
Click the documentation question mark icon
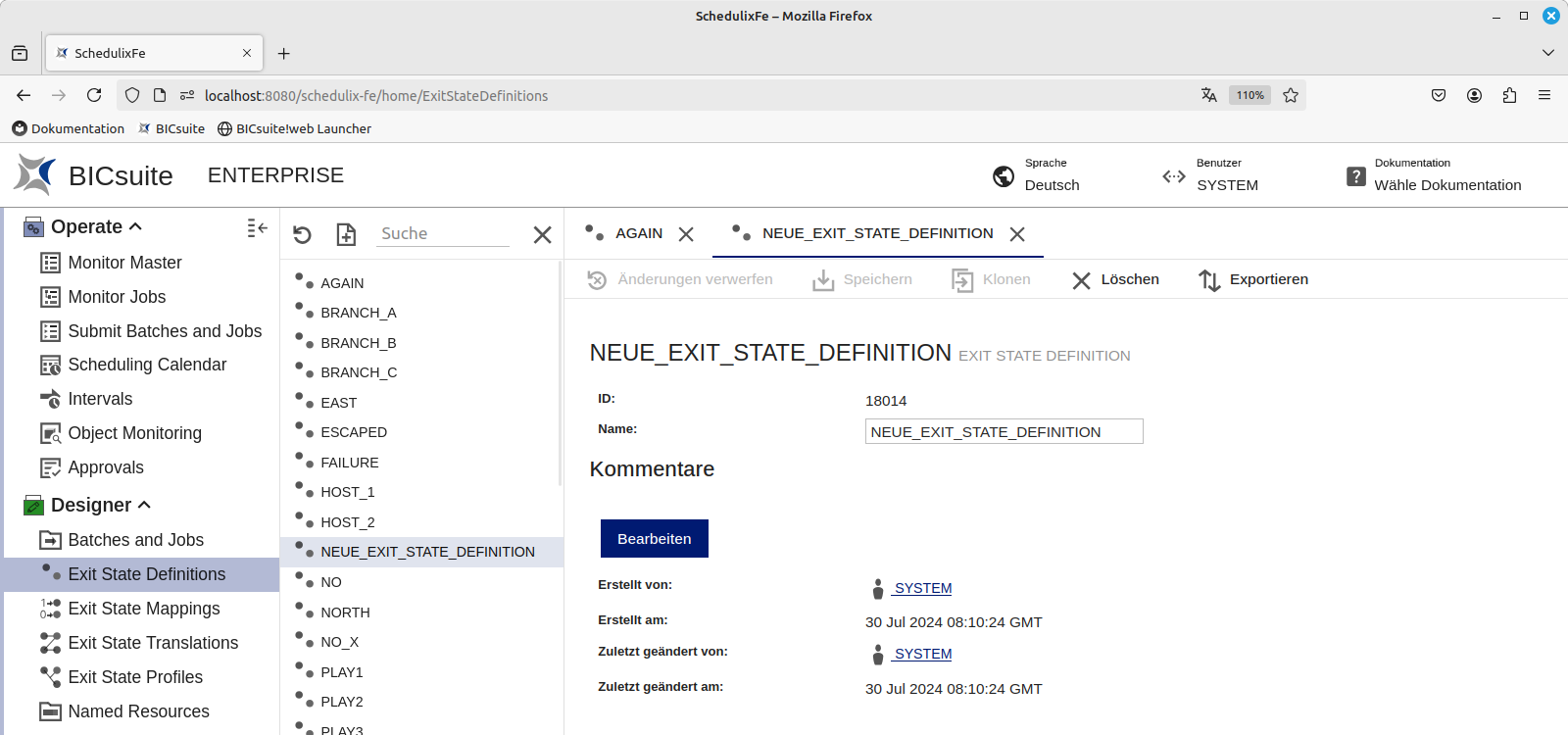point(1356,176)
